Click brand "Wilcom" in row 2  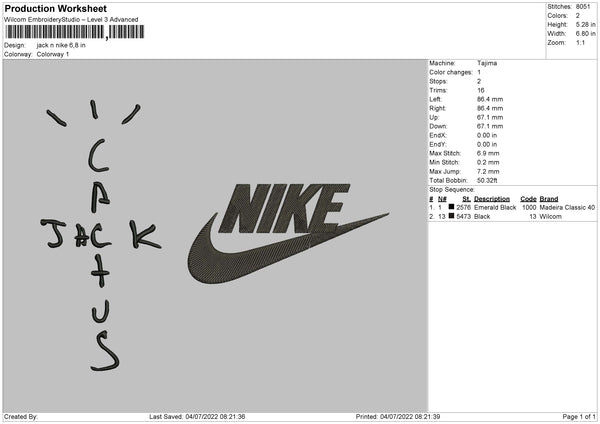coord(551,217)
